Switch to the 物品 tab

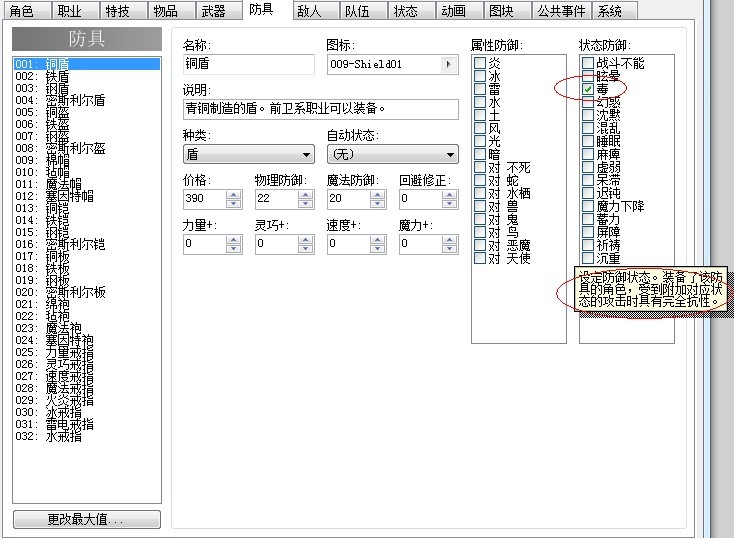pos(171,11)
